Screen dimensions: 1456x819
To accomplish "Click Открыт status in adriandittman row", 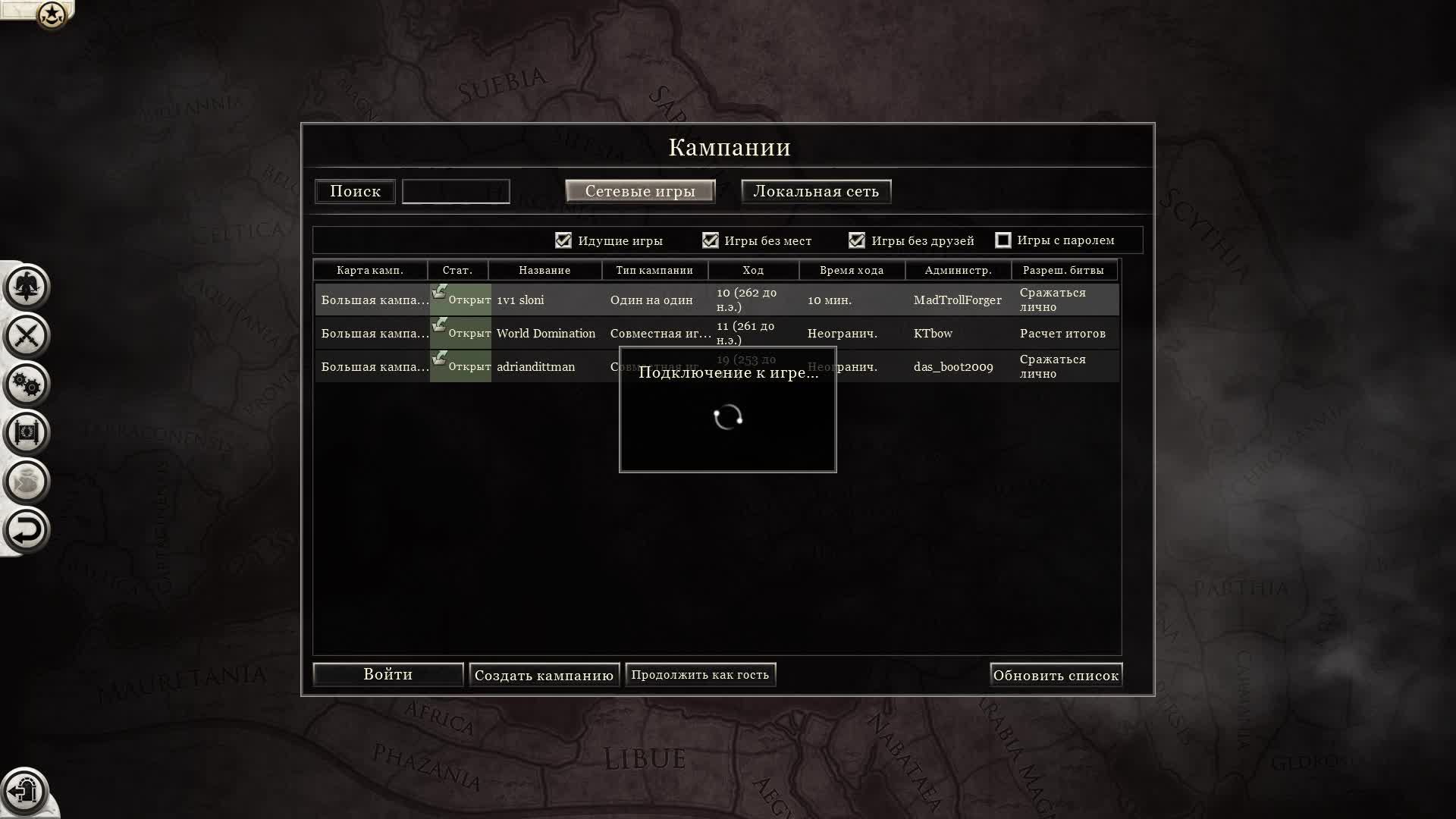I will point(469,366).
